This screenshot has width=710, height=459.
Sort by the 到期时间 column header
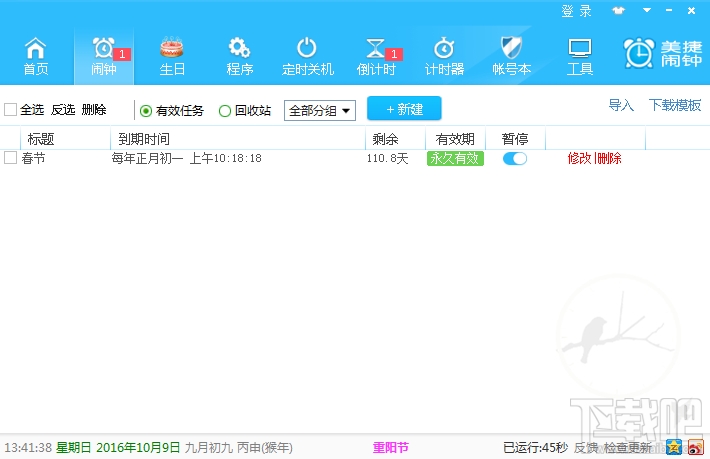tap(144, 139)
